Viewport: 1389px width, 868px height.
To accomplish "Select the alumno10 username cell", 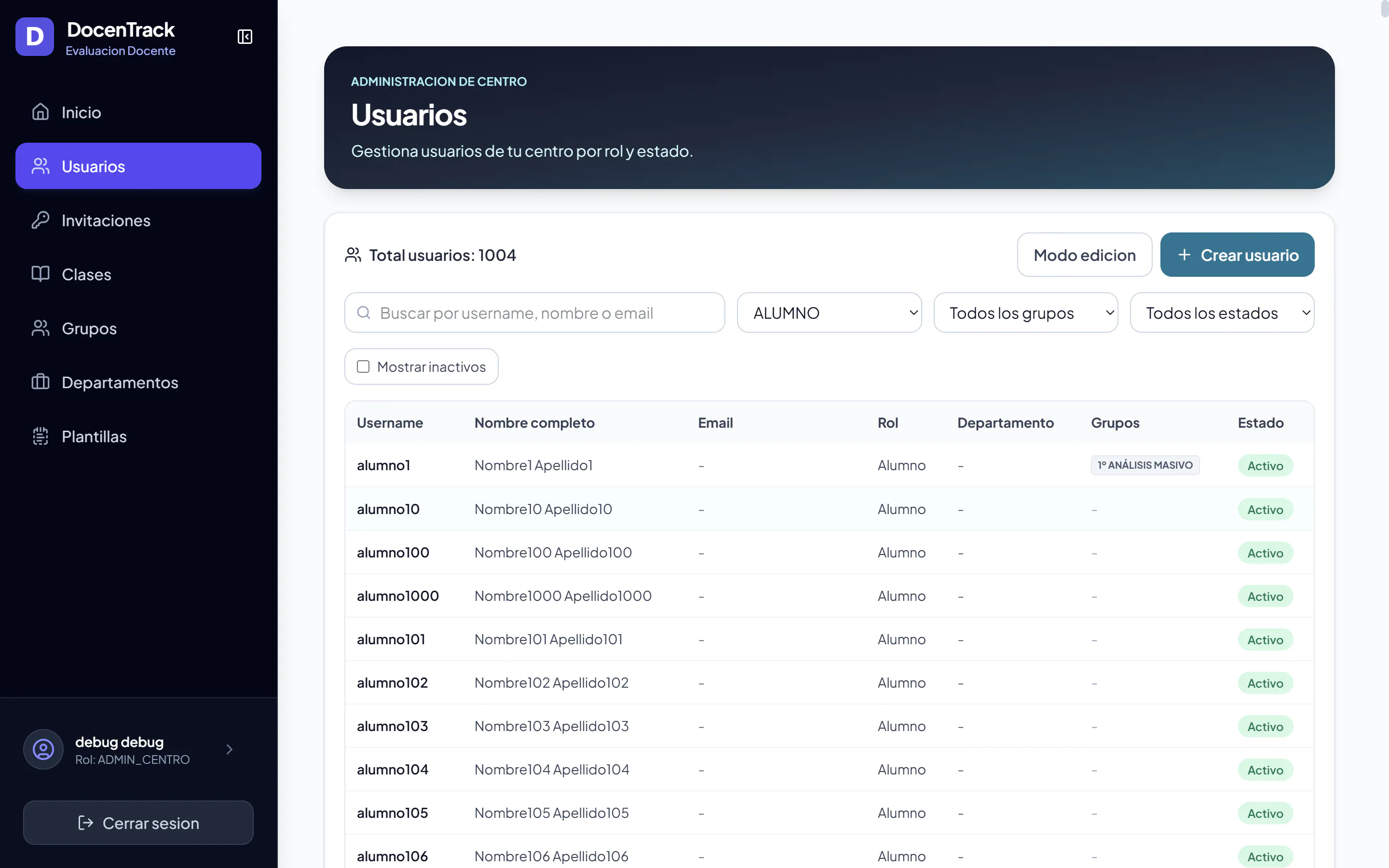I will pyautogui.click(x=388, y=509).
